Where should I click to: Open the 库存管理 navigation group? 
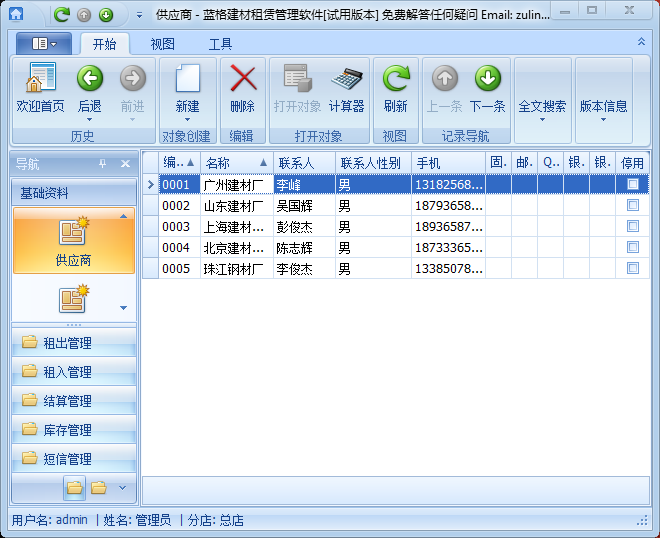pos(74,430)
